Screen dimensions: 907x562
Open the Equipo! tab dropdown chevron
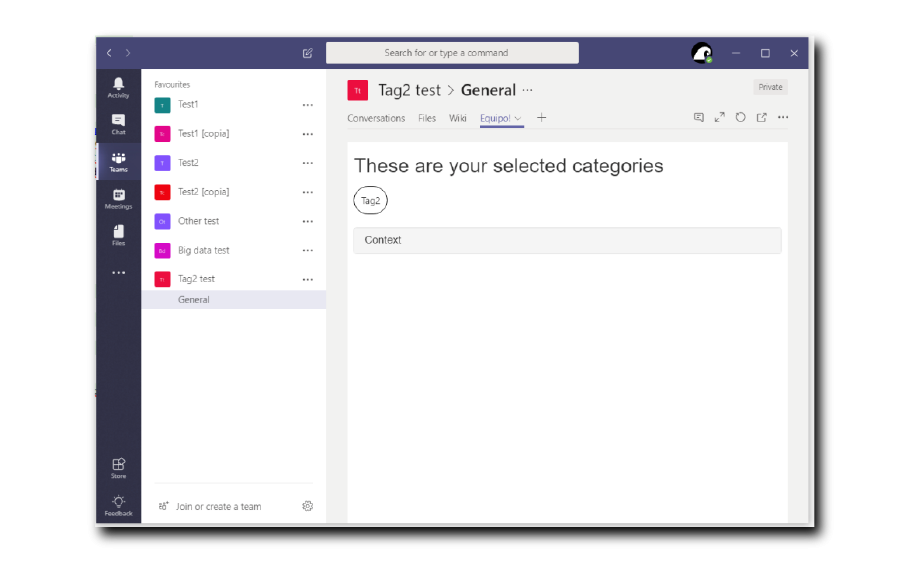pyautogui.click(x=518, y=119)
